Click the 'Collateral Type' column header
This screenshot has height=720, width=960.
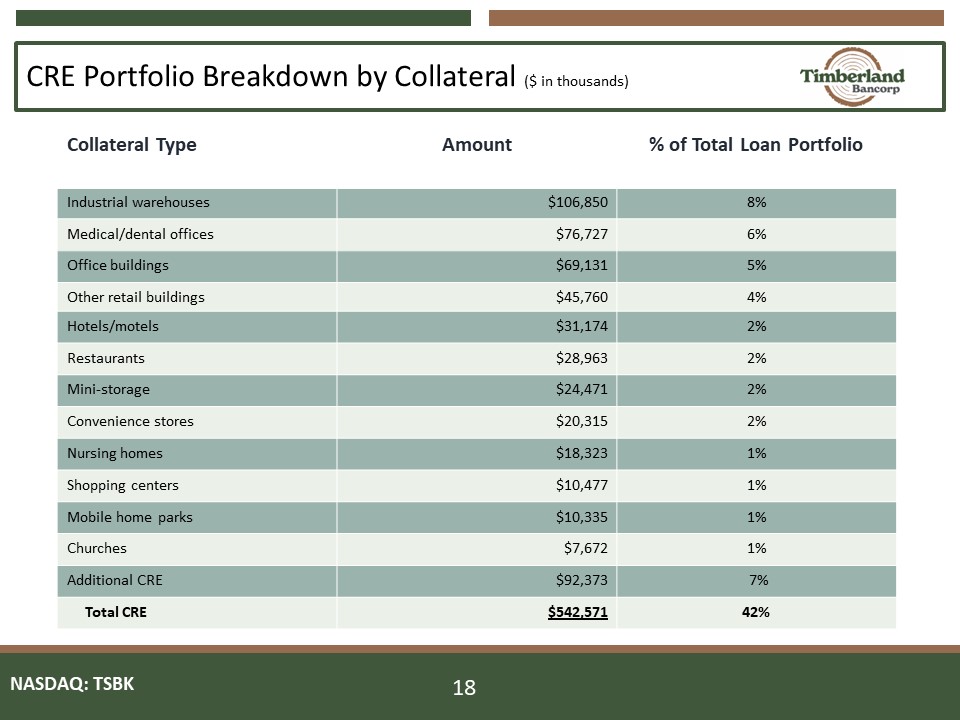point(131,145)
